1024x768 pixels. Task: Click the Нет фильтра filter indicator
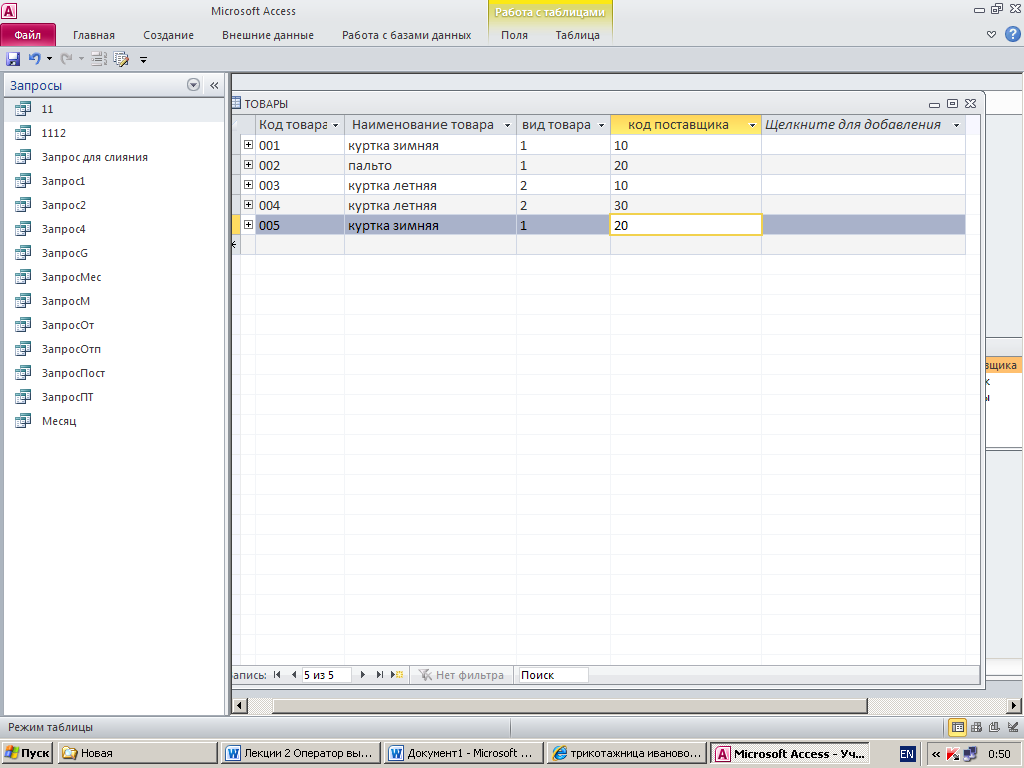pos(461,675)
